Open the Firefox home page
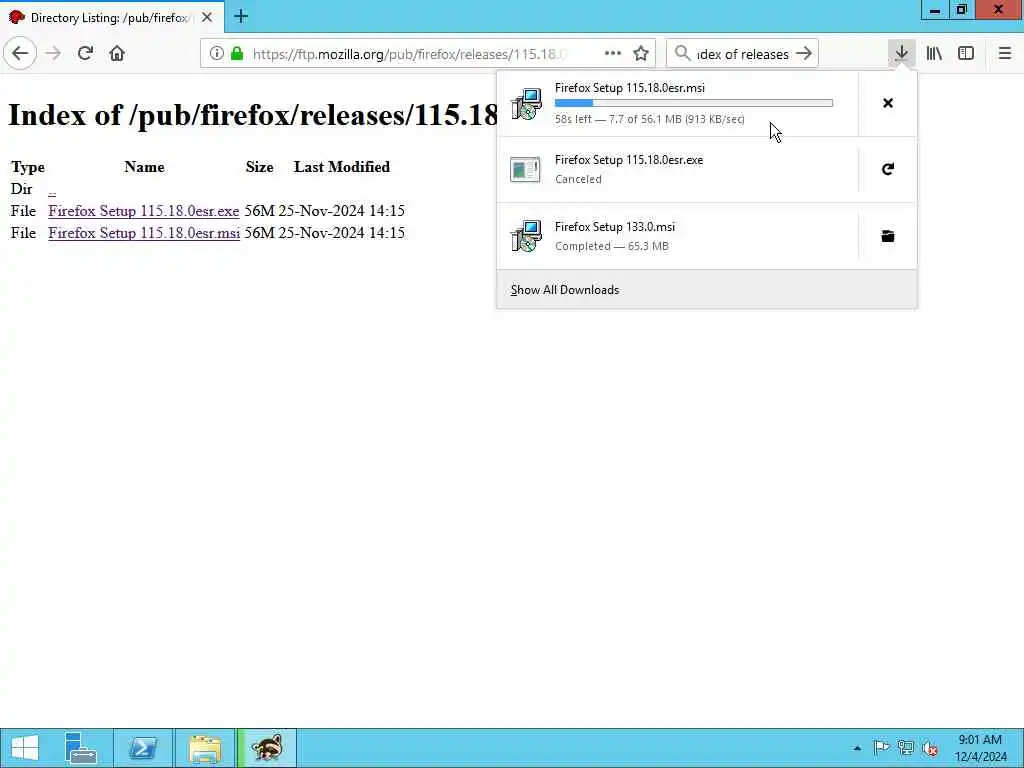The width and height of the screenshot is (1024, 768). (117, 54)
